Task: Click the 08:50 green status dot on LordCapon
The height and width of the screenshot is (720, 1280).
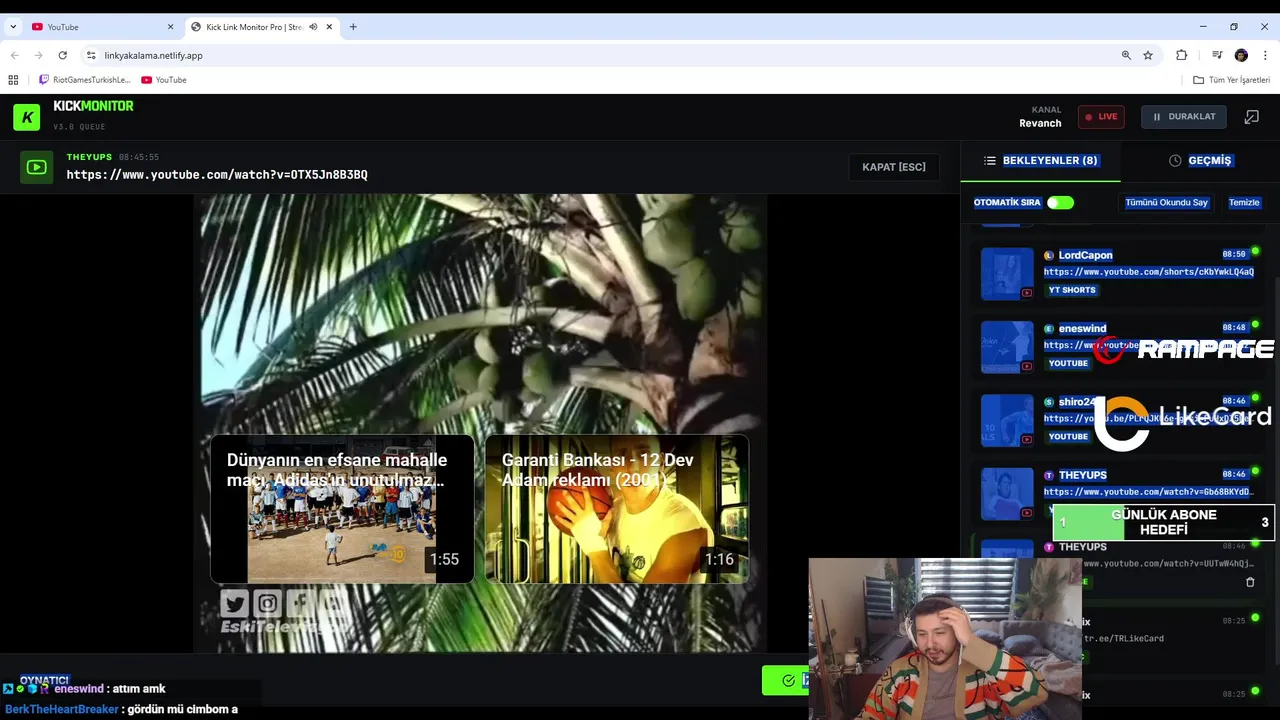Action: 1255,251
